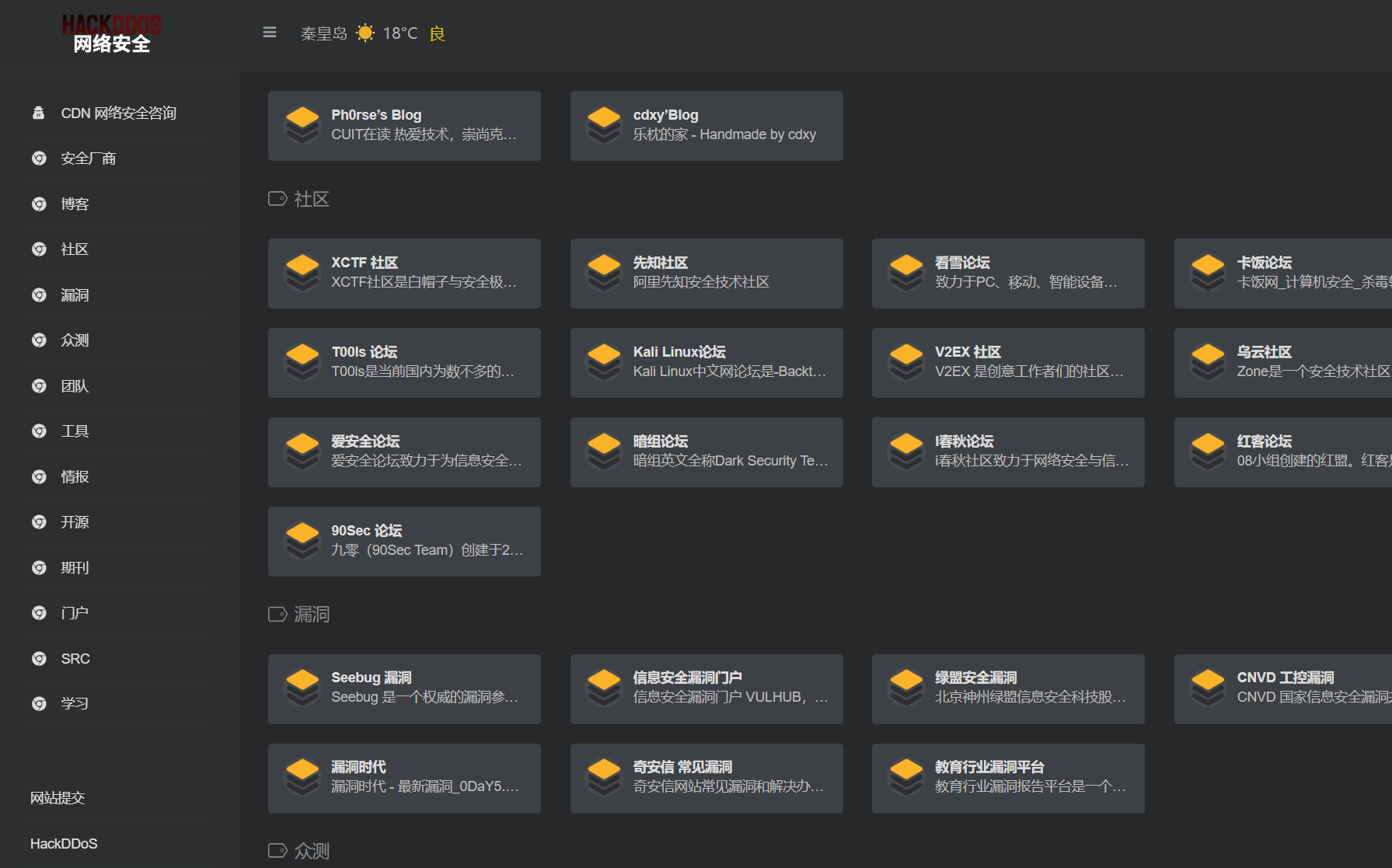The image size is (1392, 868).
Task: Open the V2EX 社区 card
Action: [x=1008, y=363]
